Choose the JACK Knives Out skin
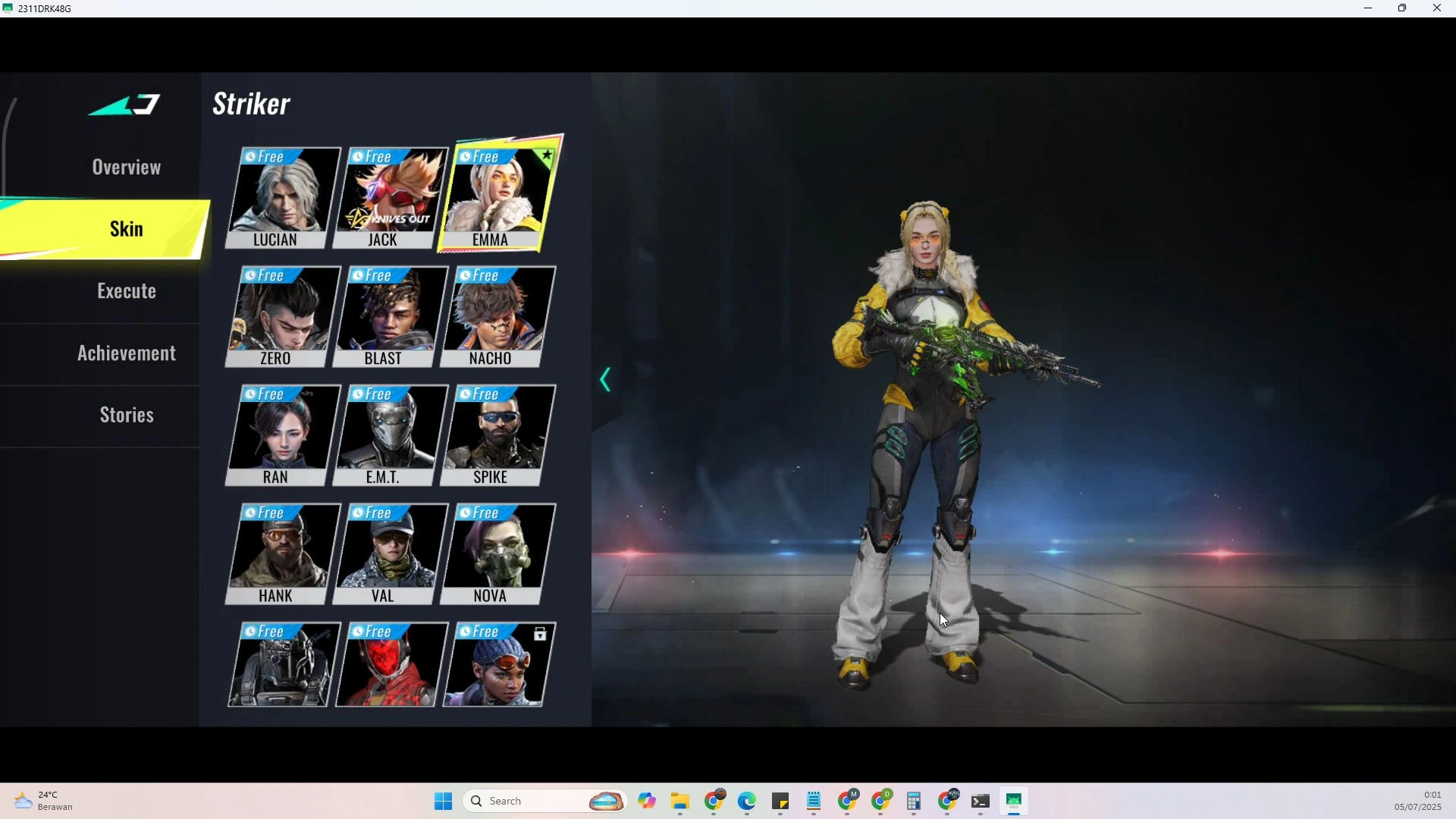This screenshot has height=819, width=1456. (390, 197)
